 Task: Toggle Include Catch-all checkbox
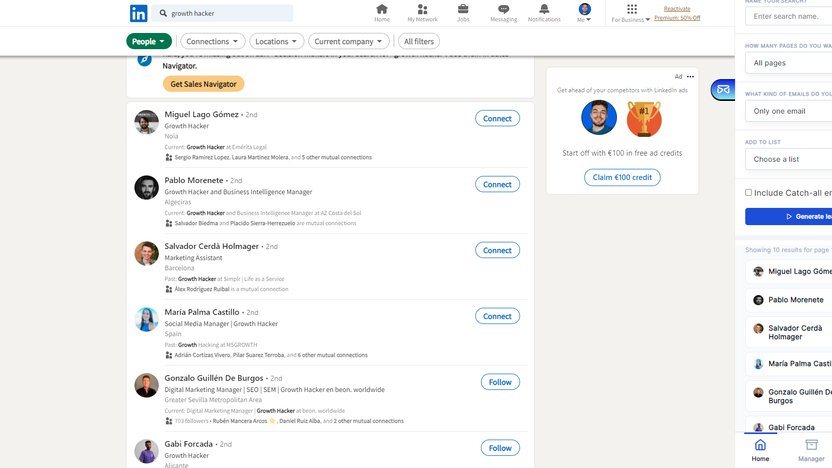click(748, 193)
